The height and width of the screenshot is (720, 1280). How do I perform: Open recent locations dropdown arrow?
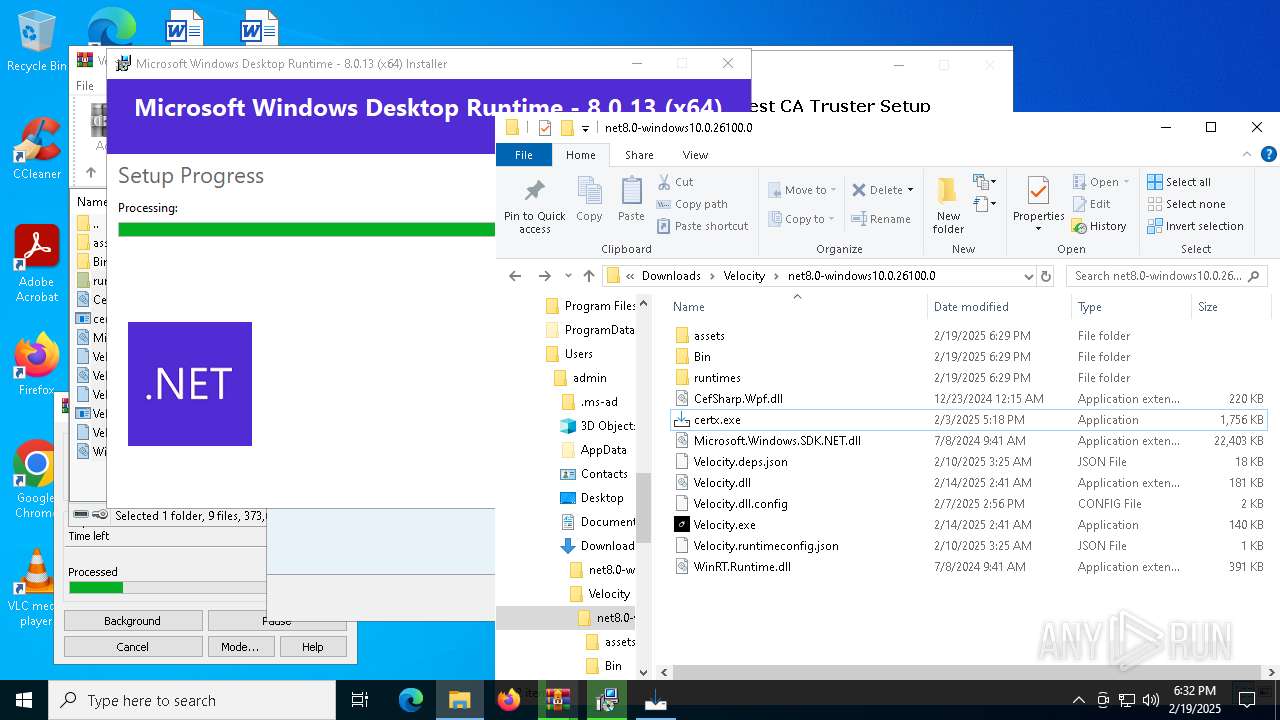568,276
